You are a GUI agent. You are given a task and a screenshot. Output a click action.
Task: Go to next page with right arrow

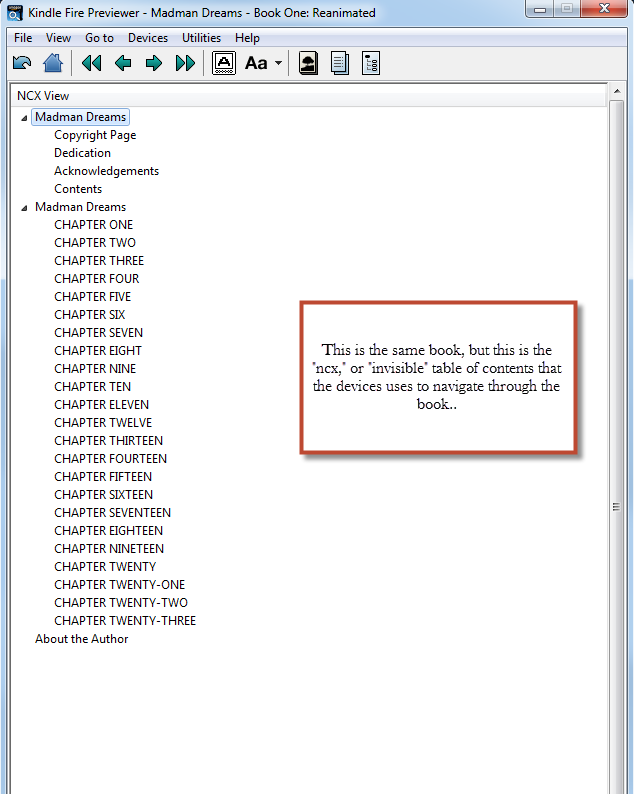[x=154, y=64]
